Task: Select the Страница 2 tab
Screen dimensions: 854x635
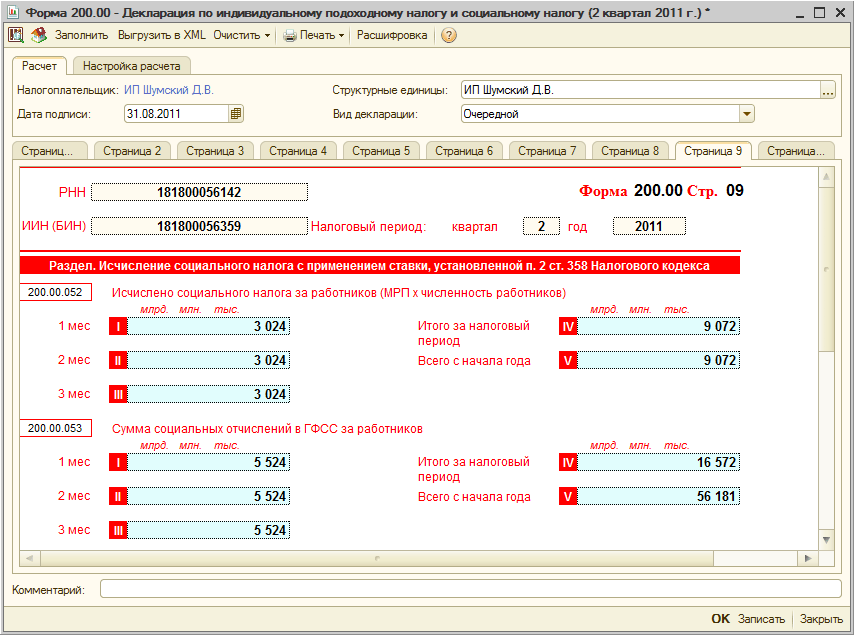Action: pyautogui.click(x=131, y=151)
